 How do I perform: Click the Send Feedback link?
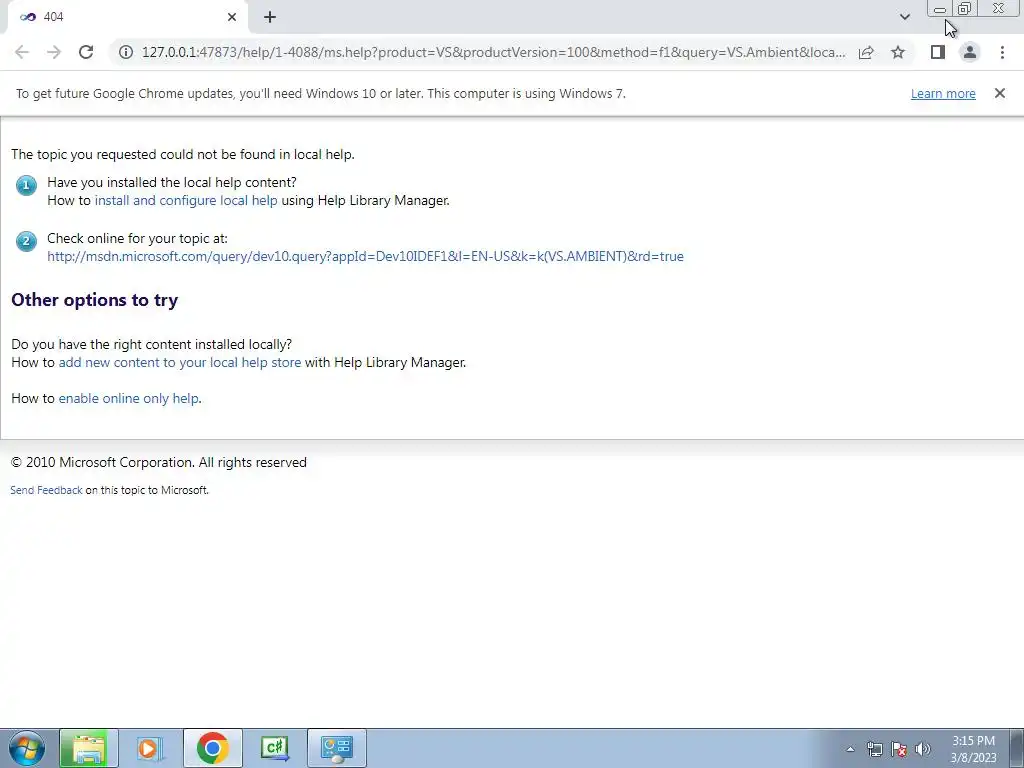[46, 490]
